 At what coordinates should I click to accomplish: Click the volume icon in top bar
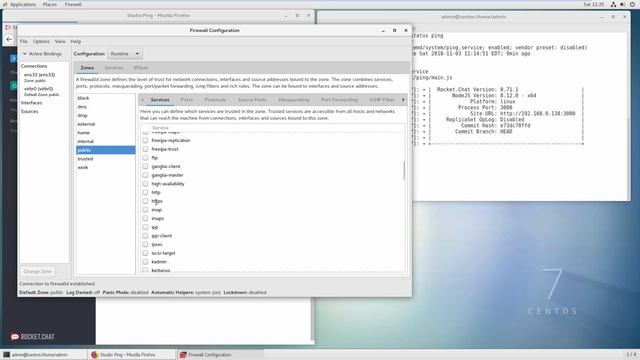(622, 4)
